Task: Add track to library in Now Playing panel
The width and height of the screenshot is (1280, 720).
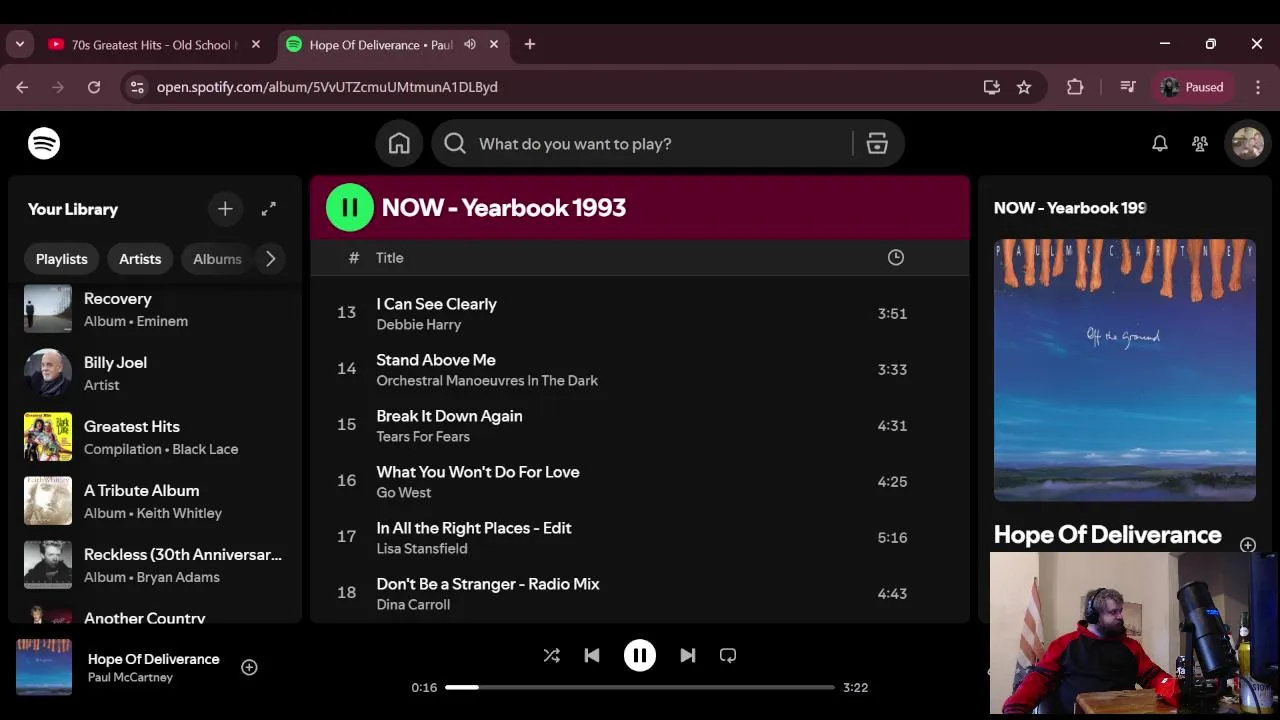Action: (x=1248, y=545)
